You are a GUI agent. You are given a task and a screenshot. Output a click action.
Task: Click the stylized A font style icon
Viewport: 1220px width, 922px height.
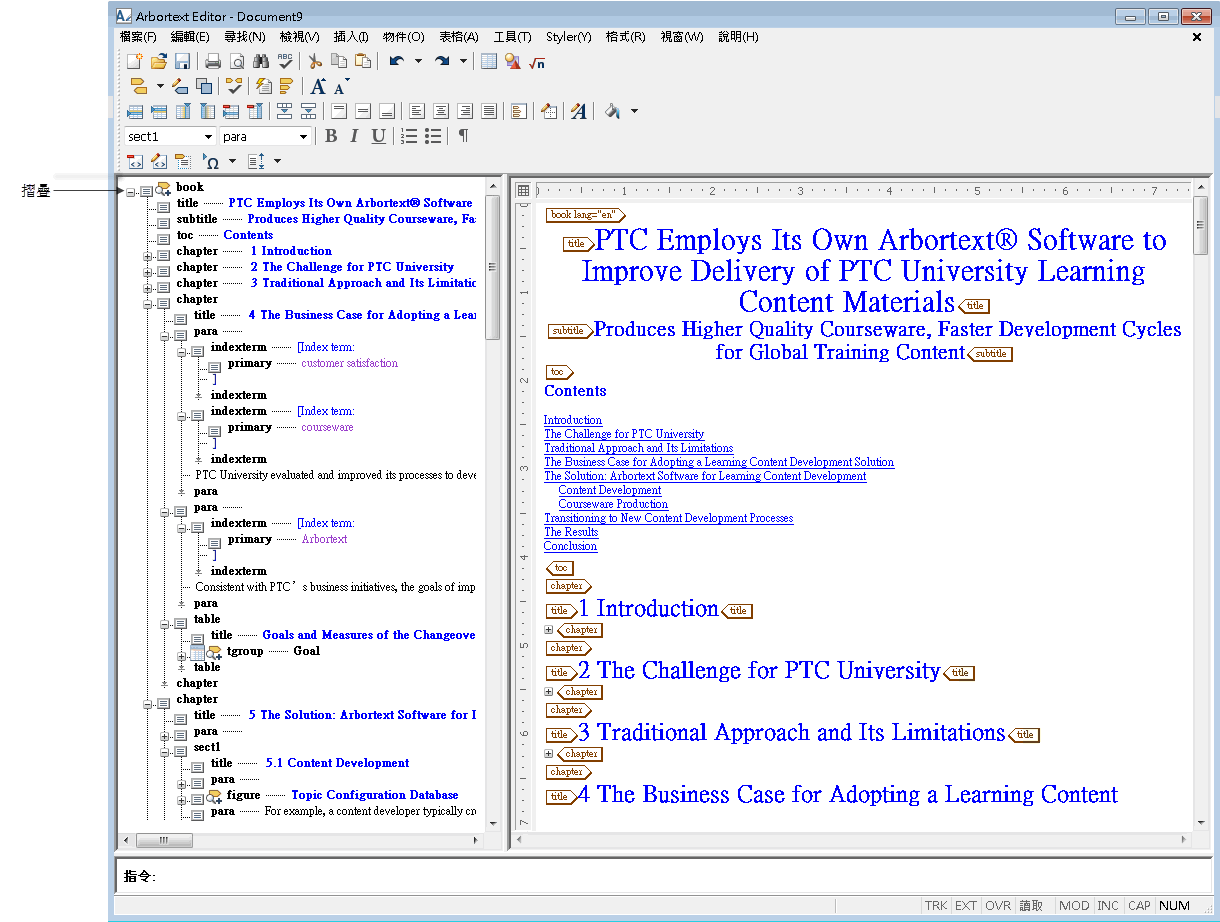[579, 111]
